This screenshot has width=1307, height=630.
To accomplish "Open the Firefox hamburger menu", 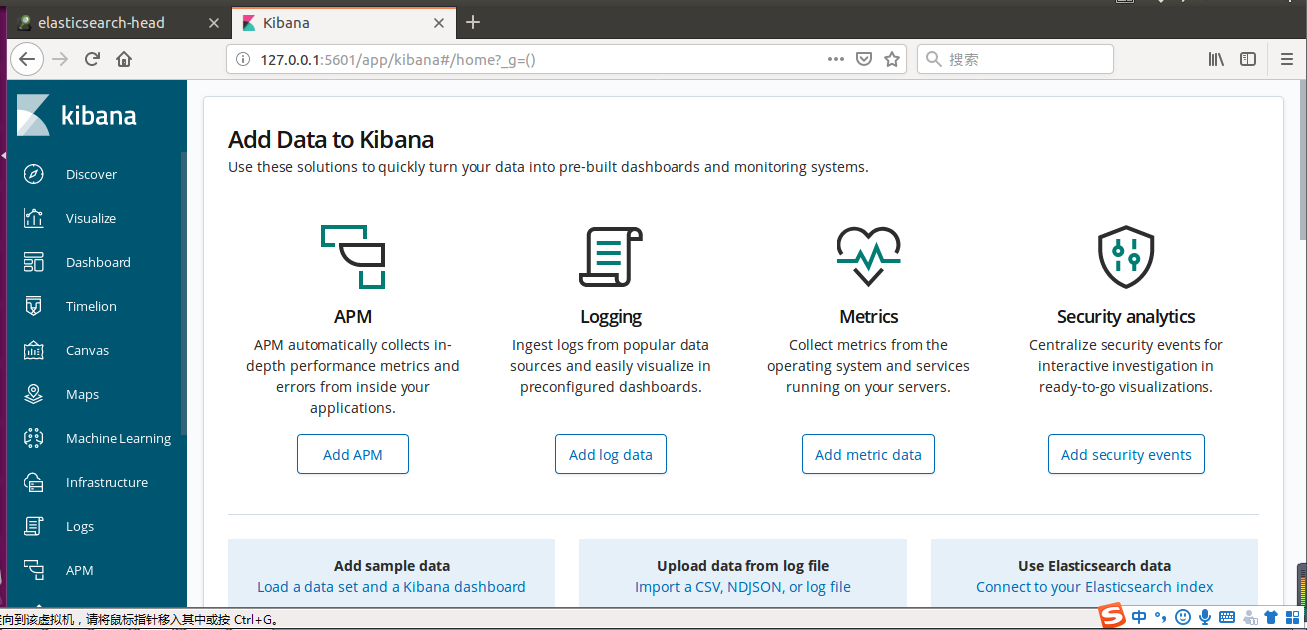I will [x=1287, y=59].
